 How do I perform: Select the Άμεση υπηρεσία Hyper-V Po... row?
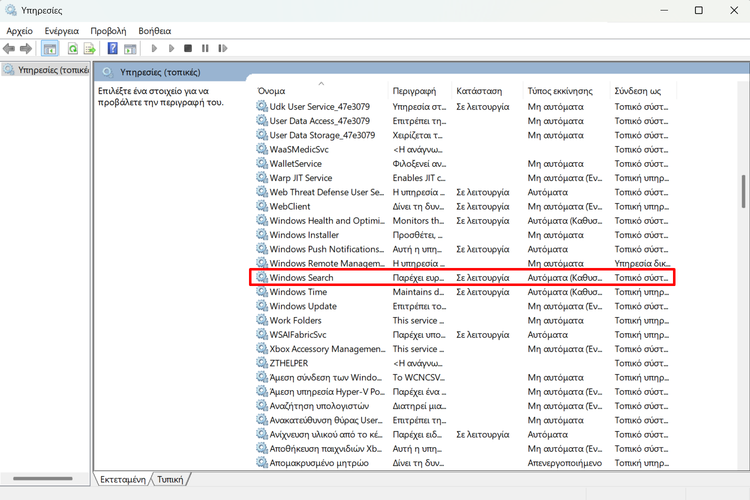463,391
